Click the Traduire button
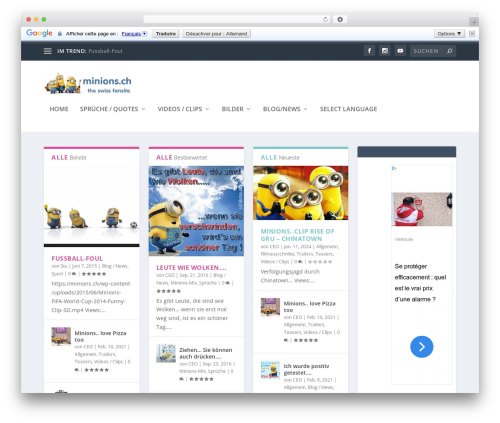Screen dimensions: 500x423 click(x=166, y=34)
